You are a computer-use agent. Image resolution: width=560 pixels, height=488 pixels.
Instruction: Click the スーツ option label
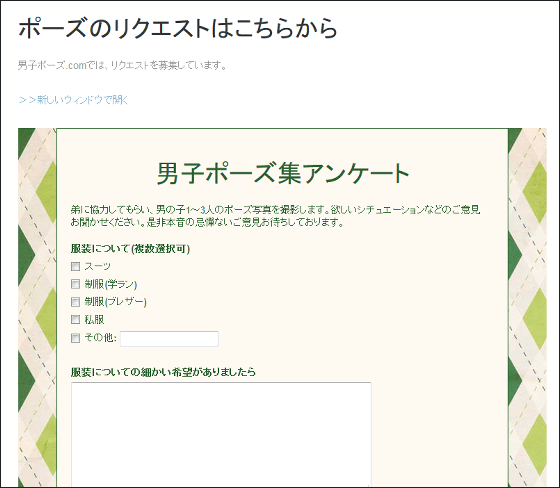click(98, 267)
